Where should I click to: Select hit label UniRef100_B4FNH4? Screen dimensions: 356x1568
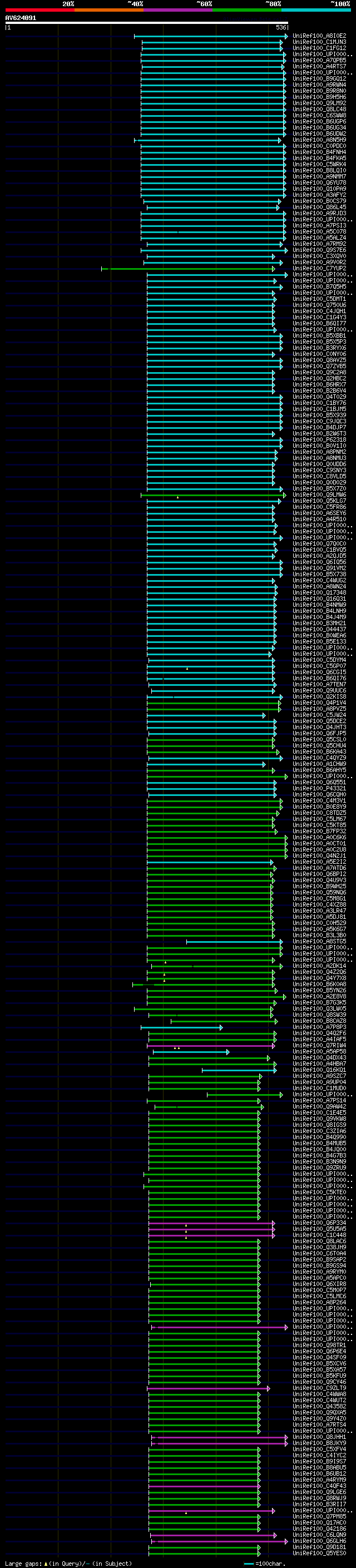tap(319, 152)
